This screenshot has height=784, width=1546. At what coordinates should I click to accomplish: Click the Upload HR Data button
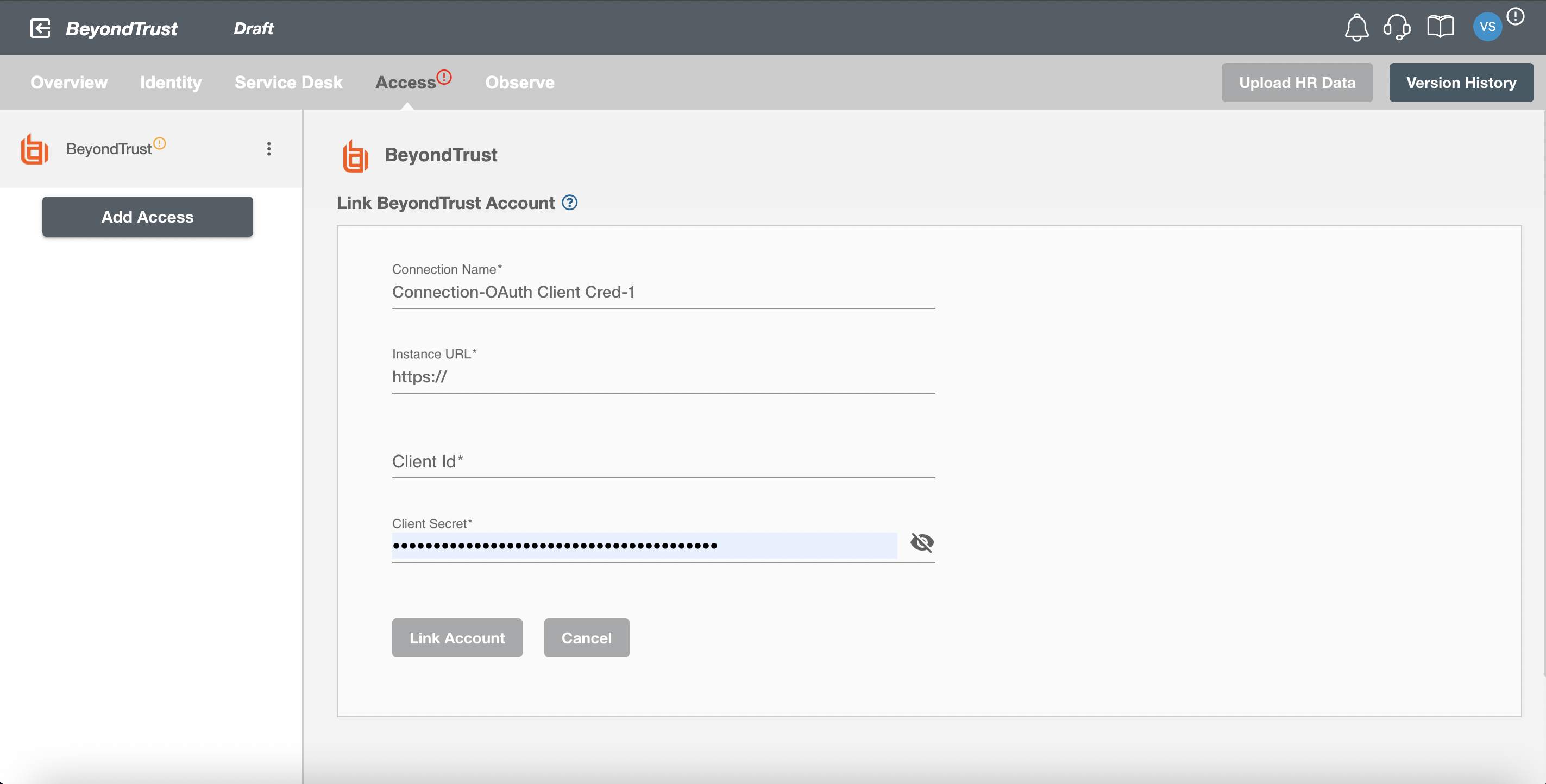click(x=1297, y=82)
